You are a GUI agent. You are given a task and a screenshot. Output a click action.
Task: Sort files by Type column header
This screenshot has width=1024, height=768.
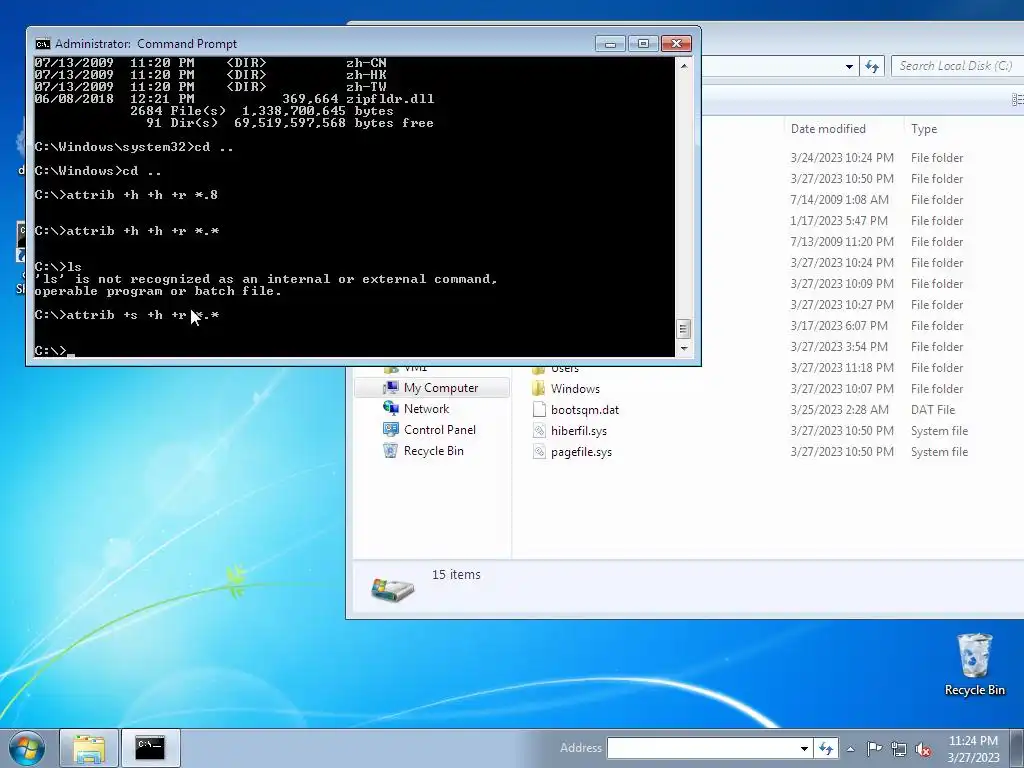point(924,129)
